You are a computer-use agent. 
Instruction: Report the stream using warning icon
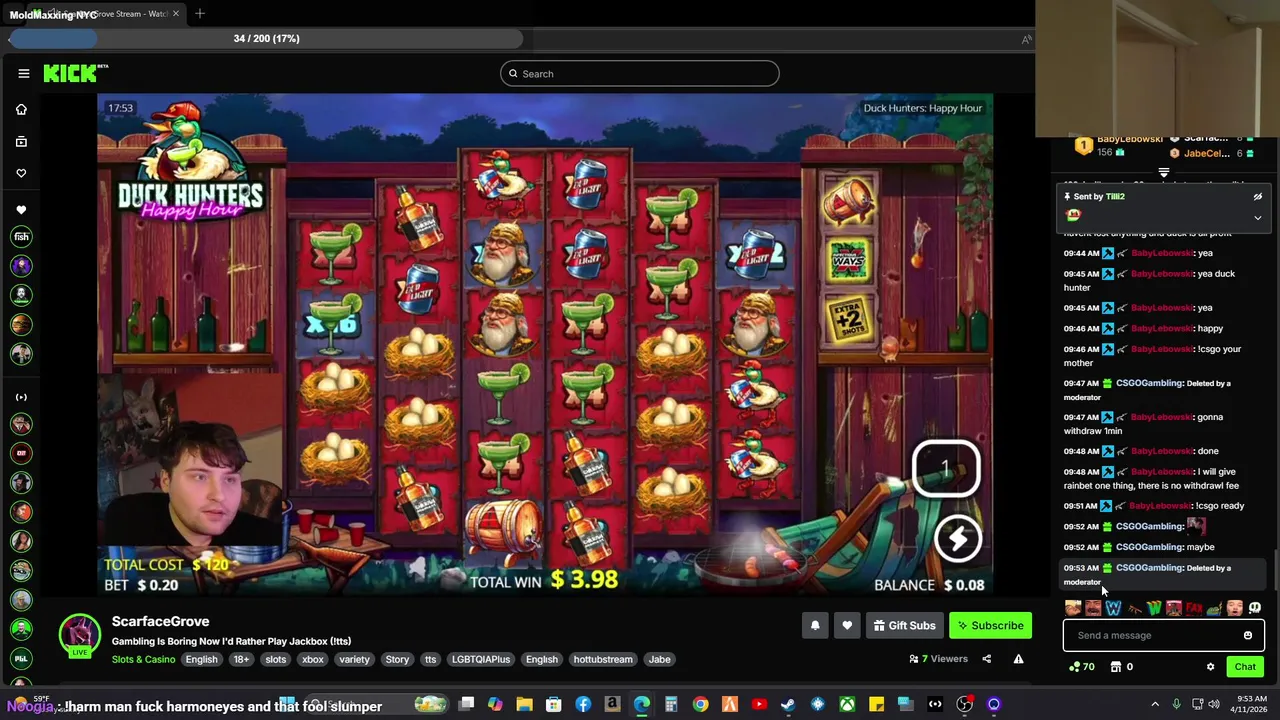[1018, 659]
